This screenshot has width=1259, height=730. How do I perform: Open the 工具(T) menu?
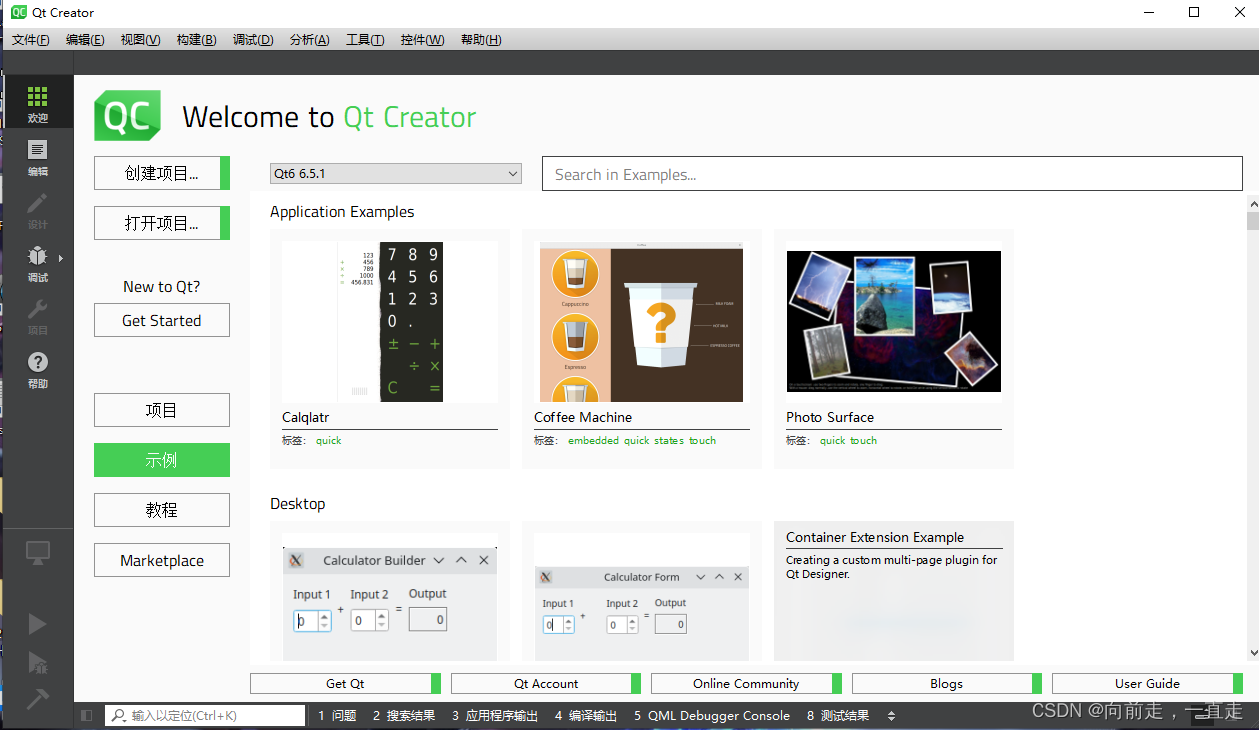pyautogui.click(x=365, y=39)
